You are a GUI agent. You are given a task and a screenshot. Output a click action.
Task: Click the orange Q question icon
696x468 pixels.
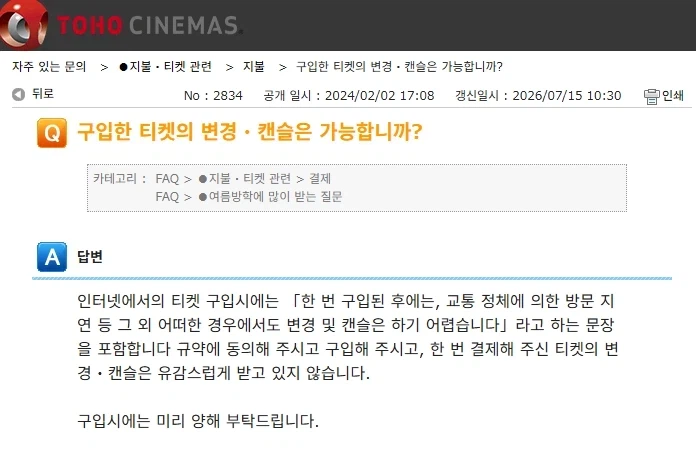click(x=52, y=133)
